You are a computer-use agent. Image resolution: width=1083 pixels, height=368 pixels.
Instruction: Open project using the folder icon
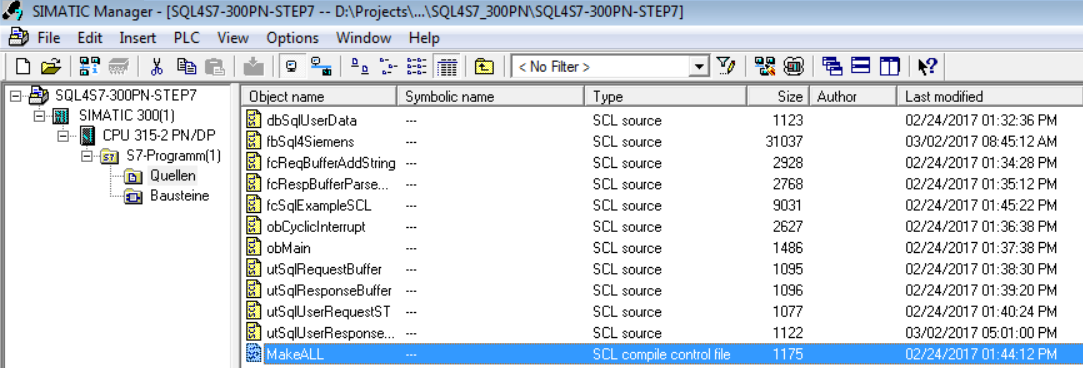click(x=50, y=67)
